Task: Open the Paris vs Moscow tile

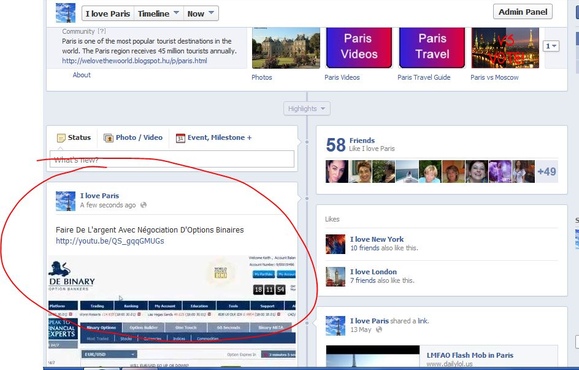Action: [x=505, y=48]
